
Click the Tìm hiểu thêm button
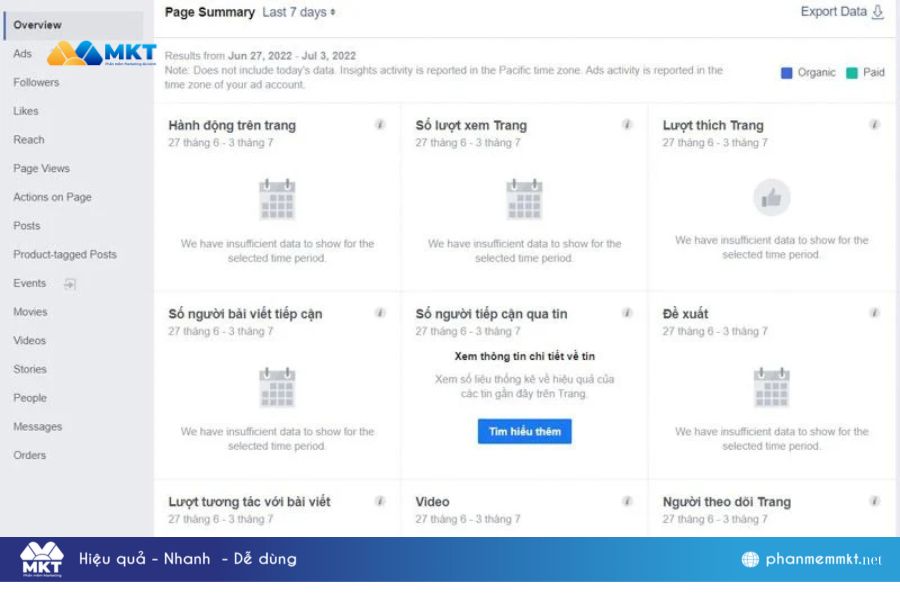(x=524, y=432)
